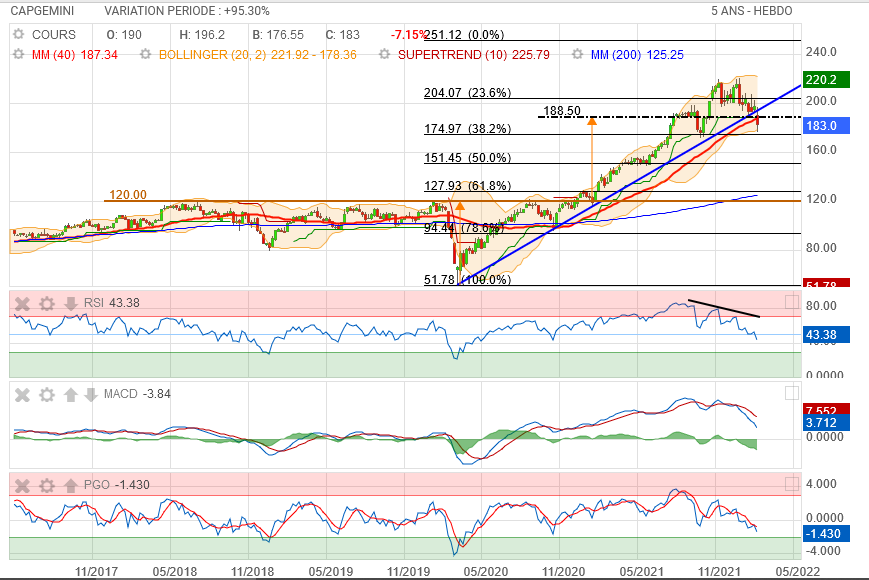Click the orange 120.00 resistance label

click(128, 194)
